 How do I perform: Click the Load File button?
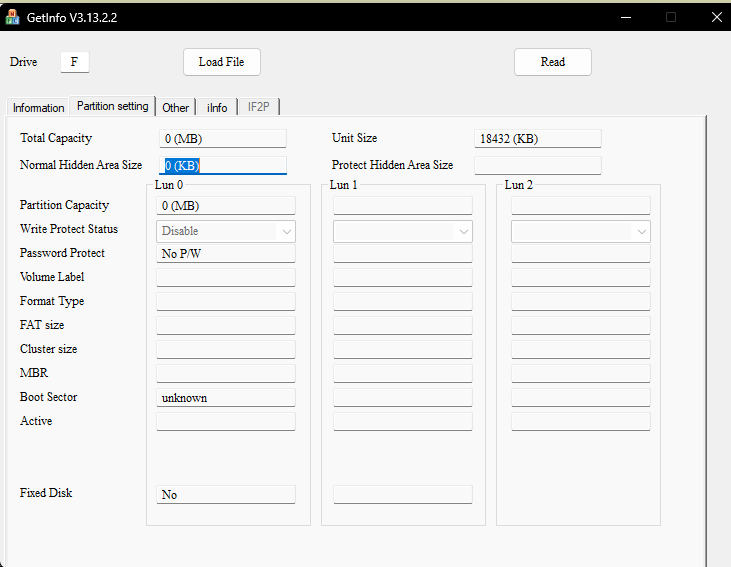[x=221, y=62]
